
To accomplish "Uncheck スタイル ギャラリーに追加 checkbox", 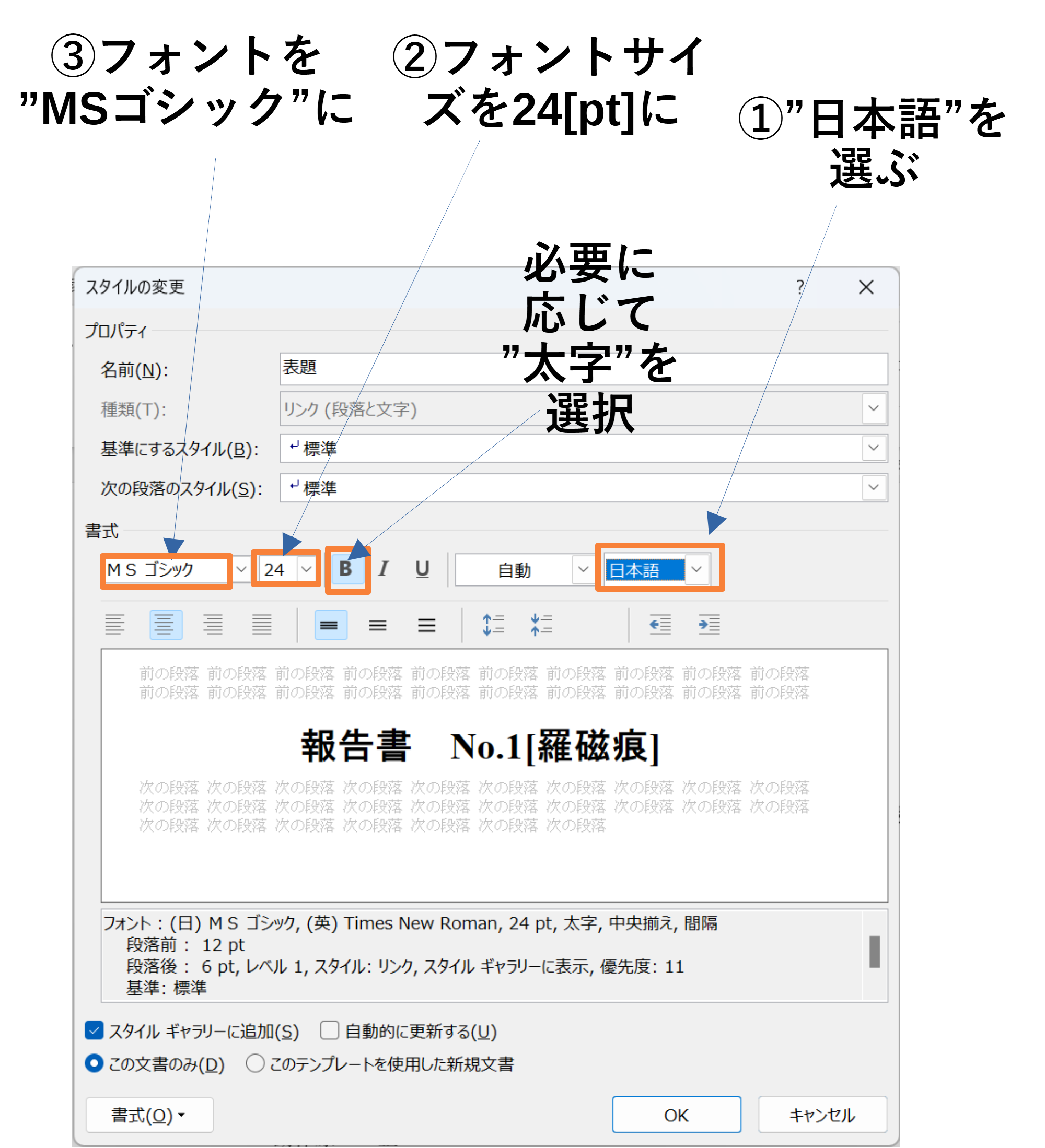I will point(94,1030).
